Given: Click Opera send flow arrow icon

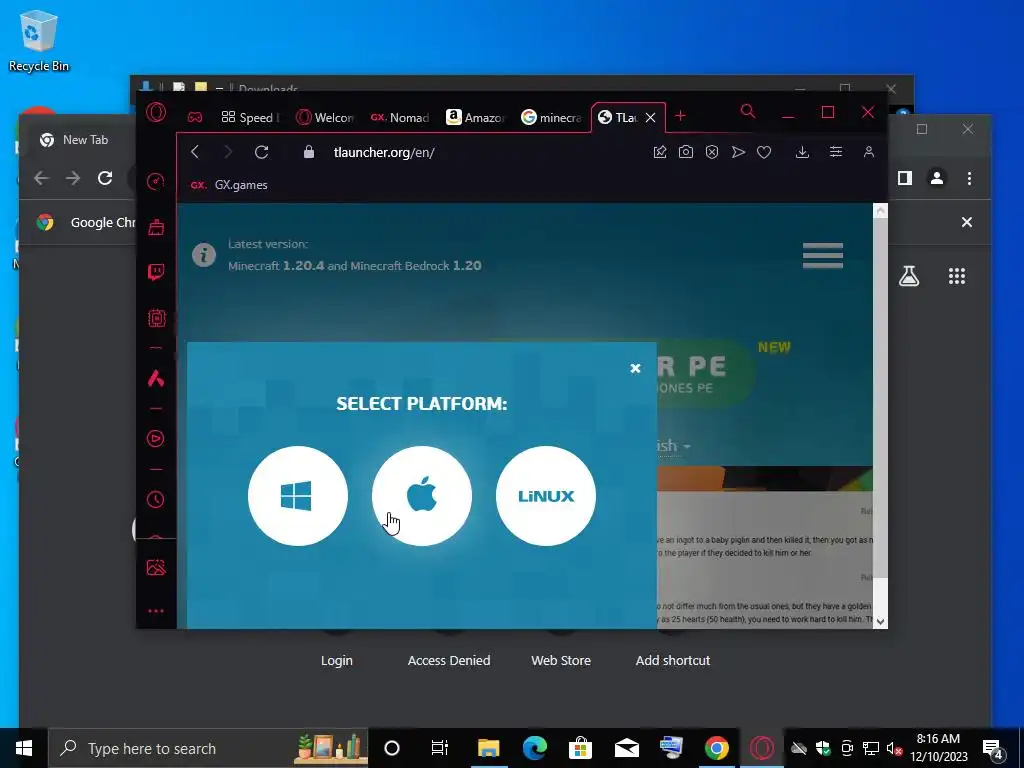Looking at the screenshot, I should tap(738, 152).
